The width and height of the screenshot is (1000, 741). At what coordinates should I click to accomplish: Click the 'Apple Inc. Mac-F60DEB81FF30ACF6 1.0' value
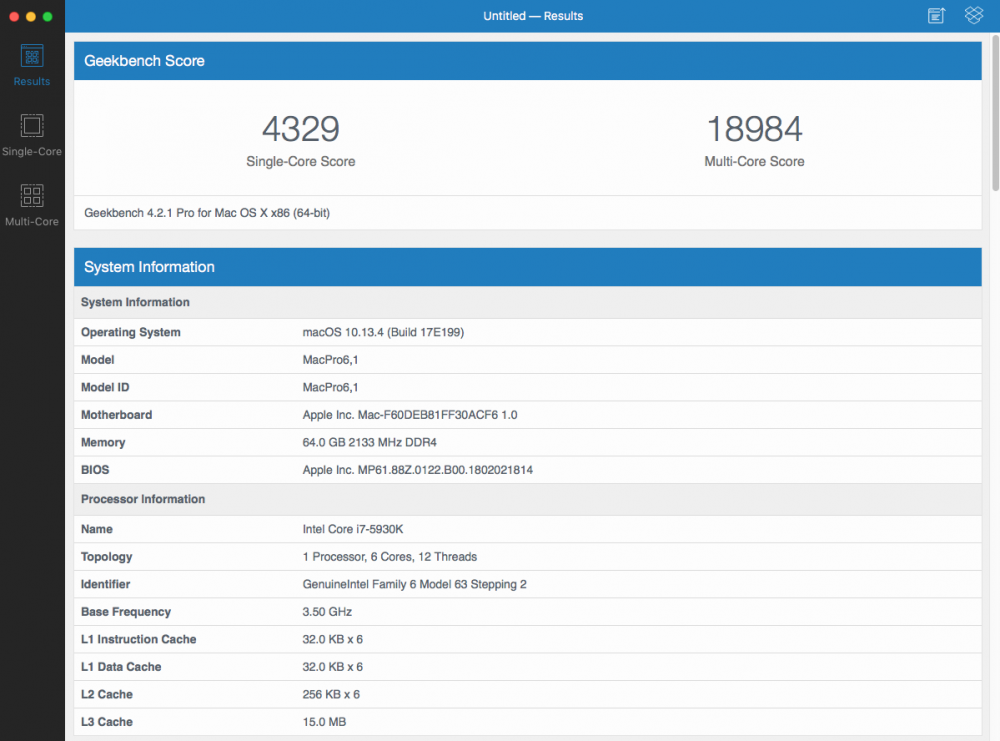tap(410, 415)
